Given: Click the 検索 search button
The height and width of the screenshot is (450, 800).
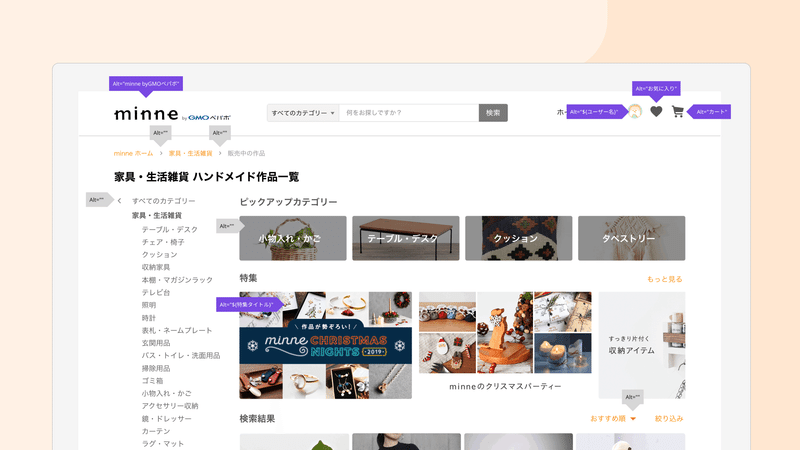Looking at the screenshot, I should 493,113.
